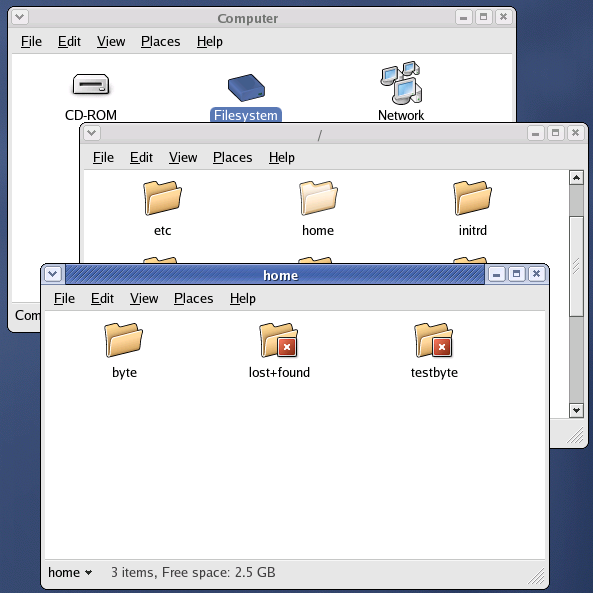593x593 pixels.
Task: Open Computer window's title bar menu arrow
Action: (x=20, y=17)
